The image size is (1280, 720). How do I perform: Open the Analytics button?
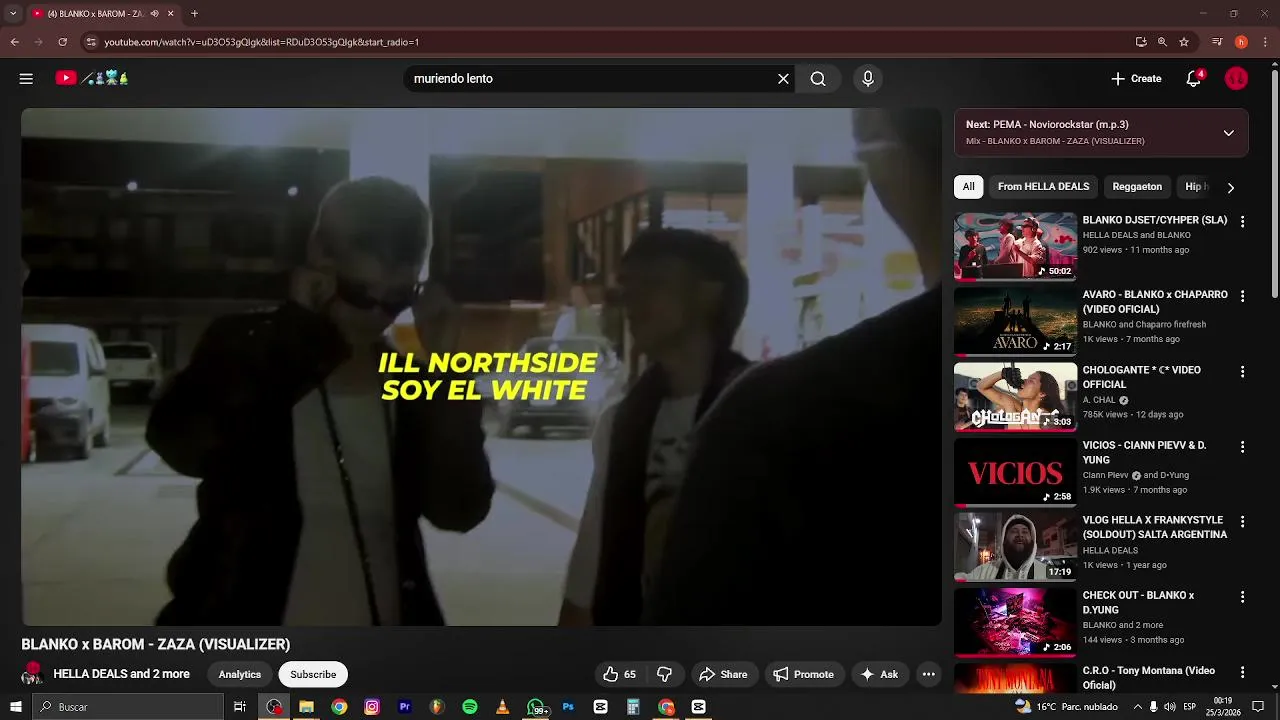click(x=240, y=674)
